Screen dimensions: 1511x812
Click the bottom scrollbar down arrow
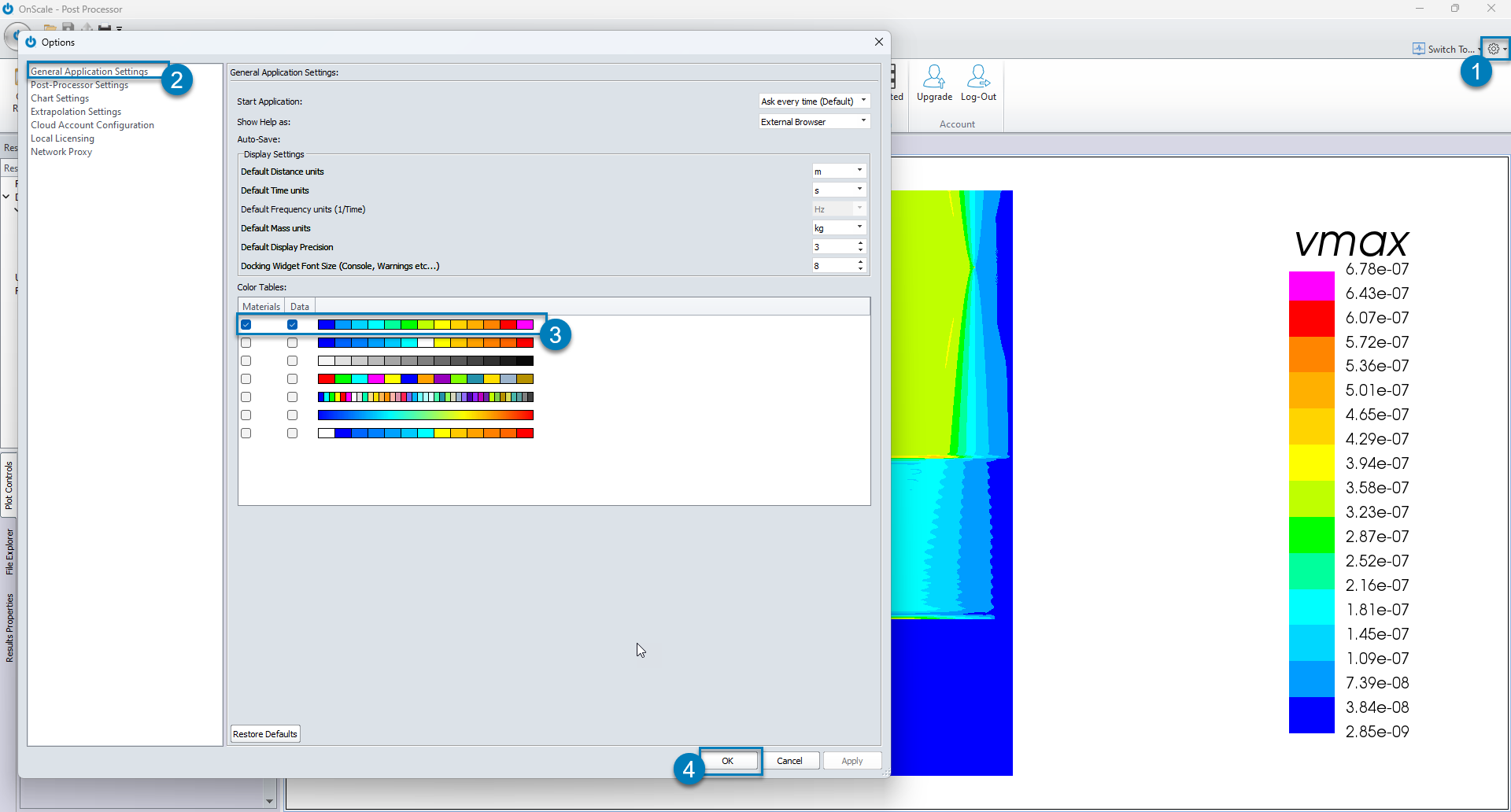[269, 801]
